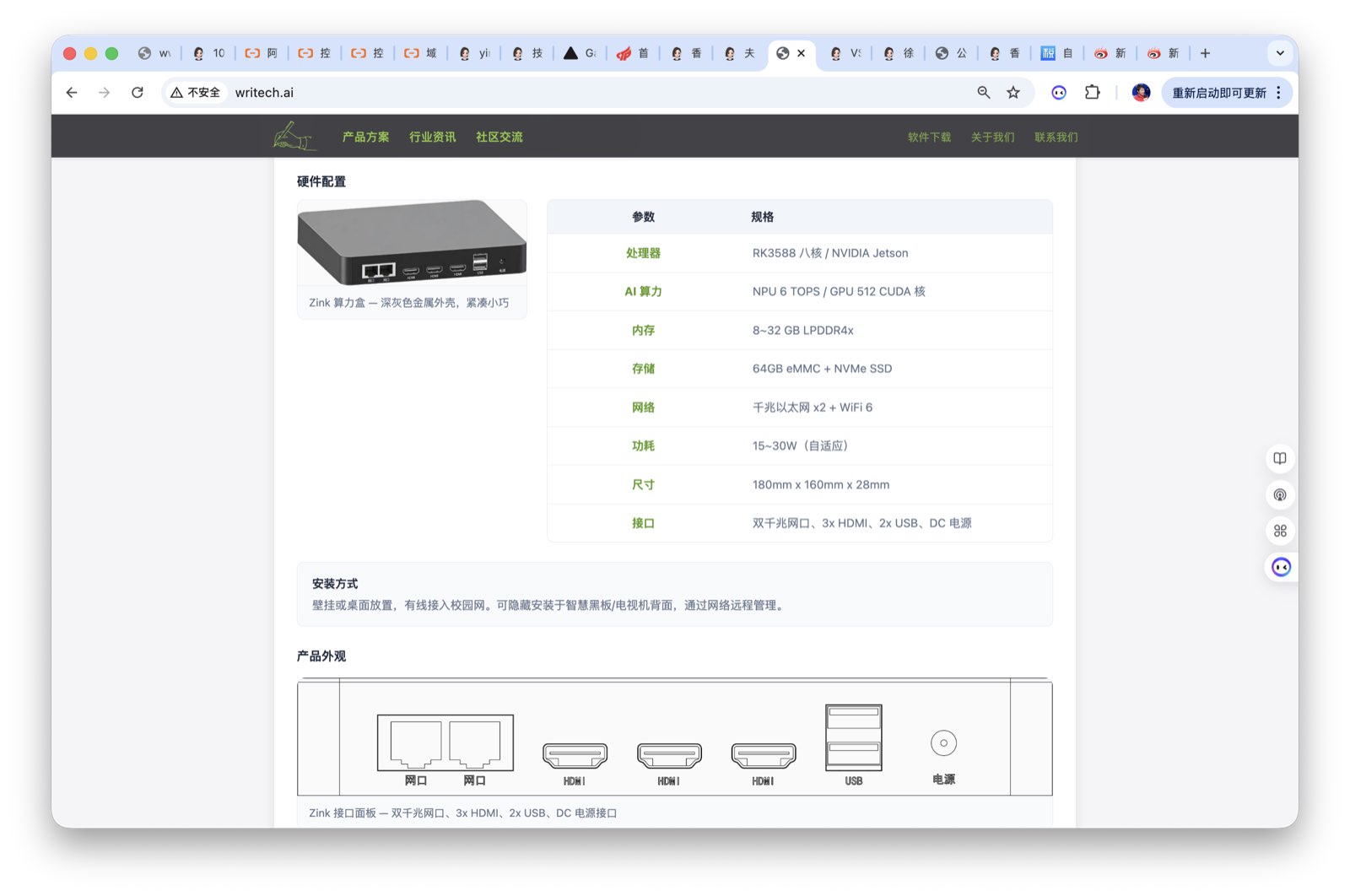Viewport: 1350px width, 896px height.
Task: Open the Chrome three-dot menu
Action: (x=1279, y=93)
